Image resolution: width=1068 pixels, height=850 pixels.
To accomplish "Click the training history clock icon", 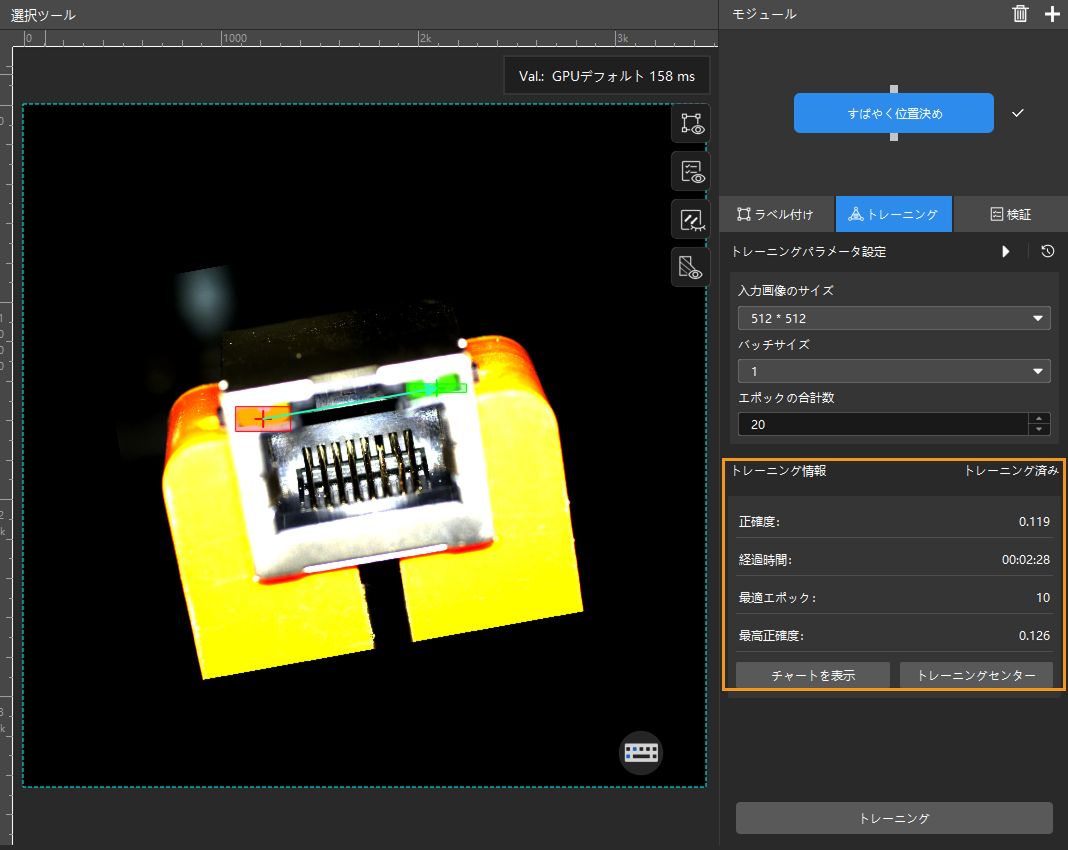I will pos(1048,251).
